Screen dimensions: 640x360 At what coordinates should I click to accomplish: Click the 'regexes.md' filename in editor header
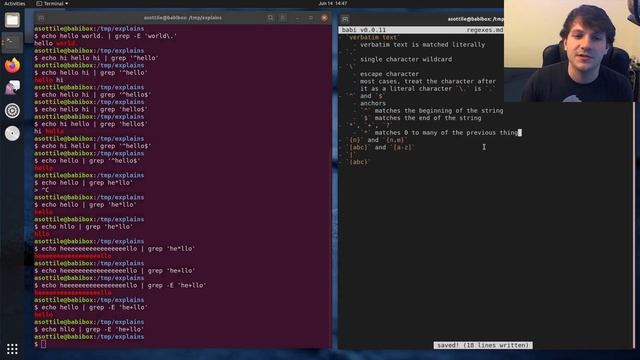485,30
